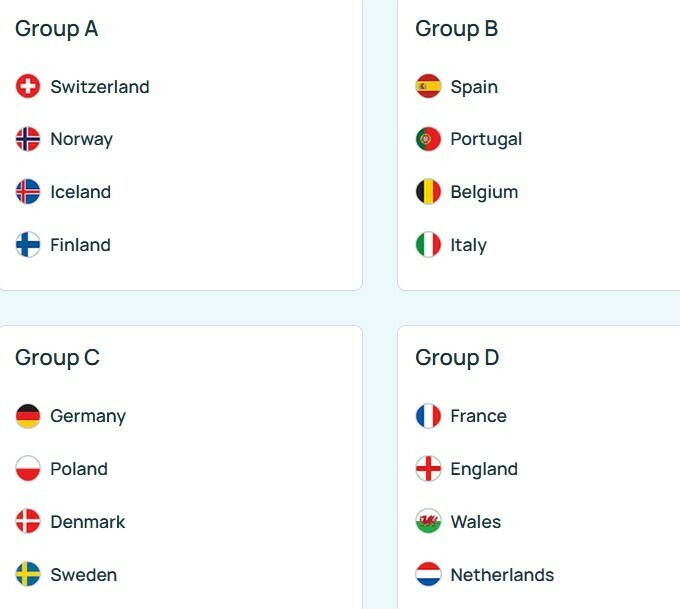Click the Portugal flag icon

pos(428,139)
